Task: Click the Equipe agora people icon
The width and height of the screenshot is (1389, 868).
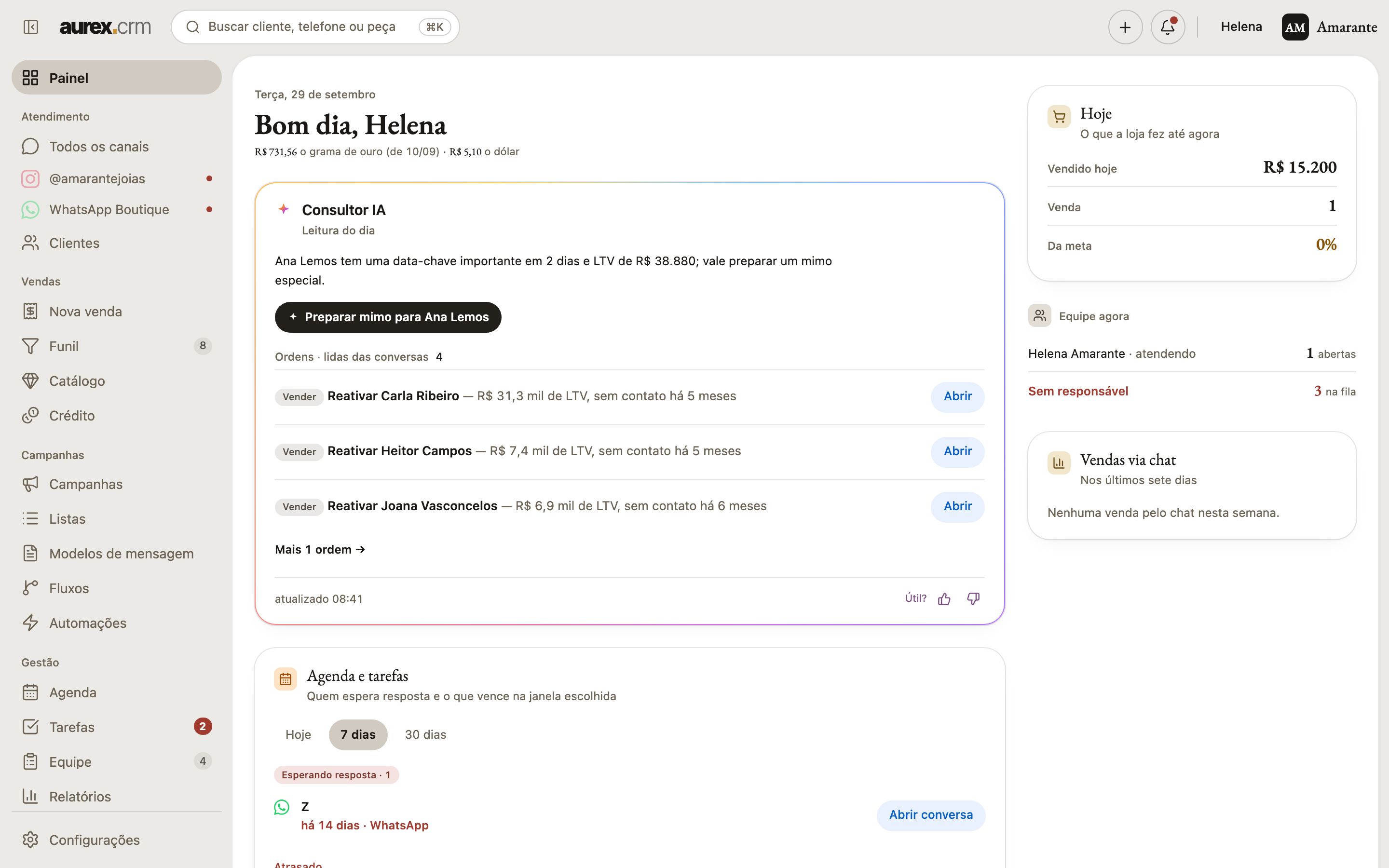Action: 1039,316
